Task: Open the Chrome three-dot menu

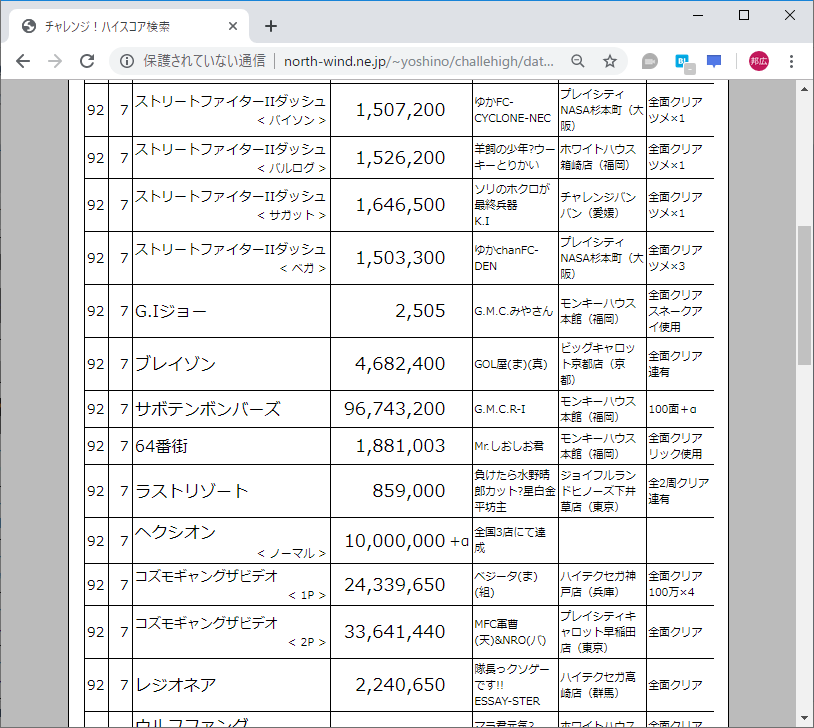Action: pos(791,61)
